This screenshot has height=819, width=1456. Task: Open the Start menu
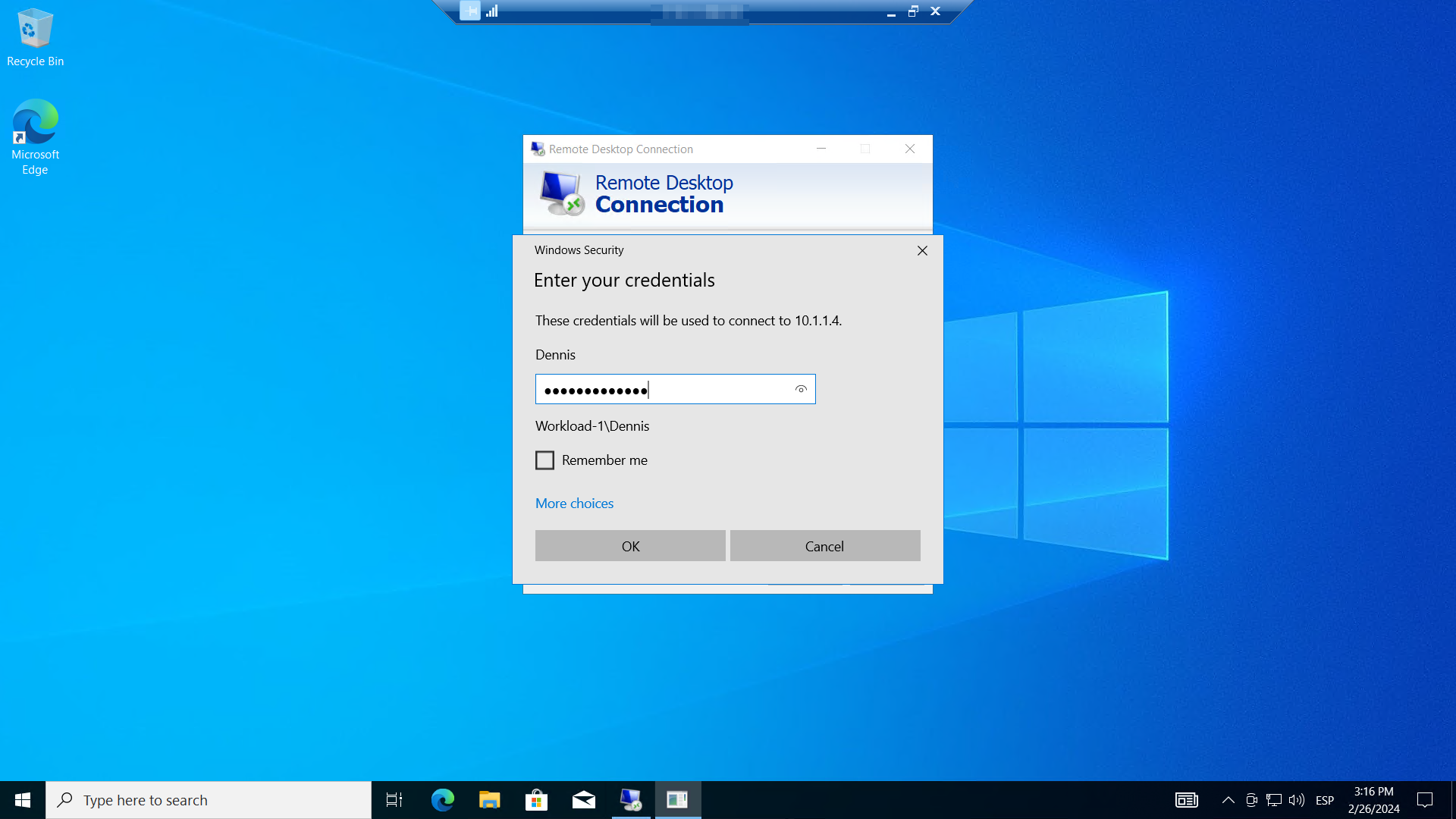point(23,800)
